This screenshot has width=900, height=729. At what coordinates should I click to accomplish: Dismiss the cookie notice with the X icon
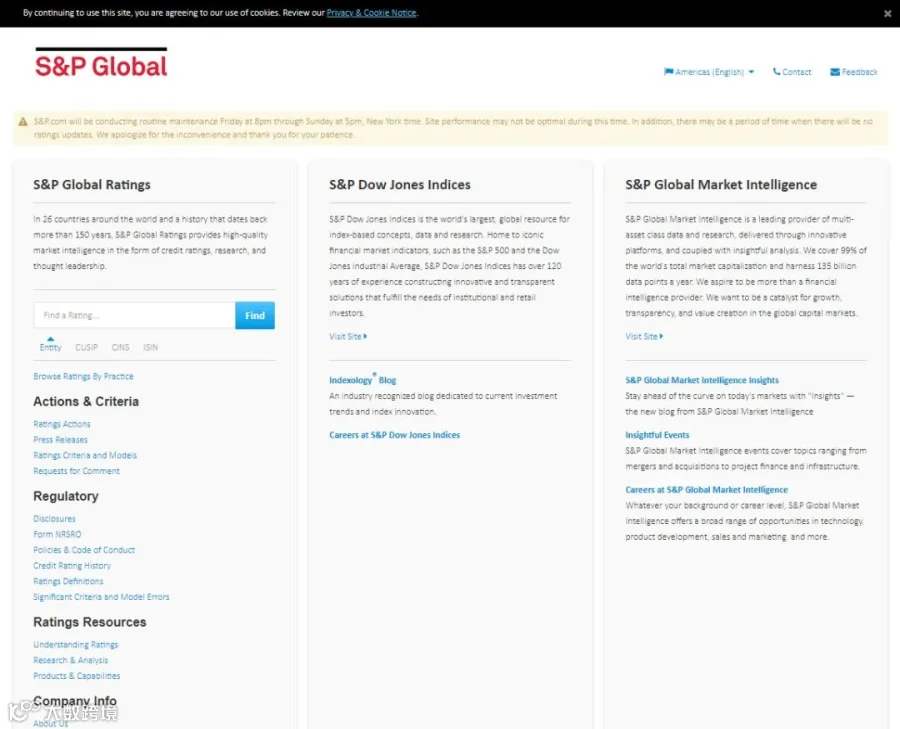[887, 14]
